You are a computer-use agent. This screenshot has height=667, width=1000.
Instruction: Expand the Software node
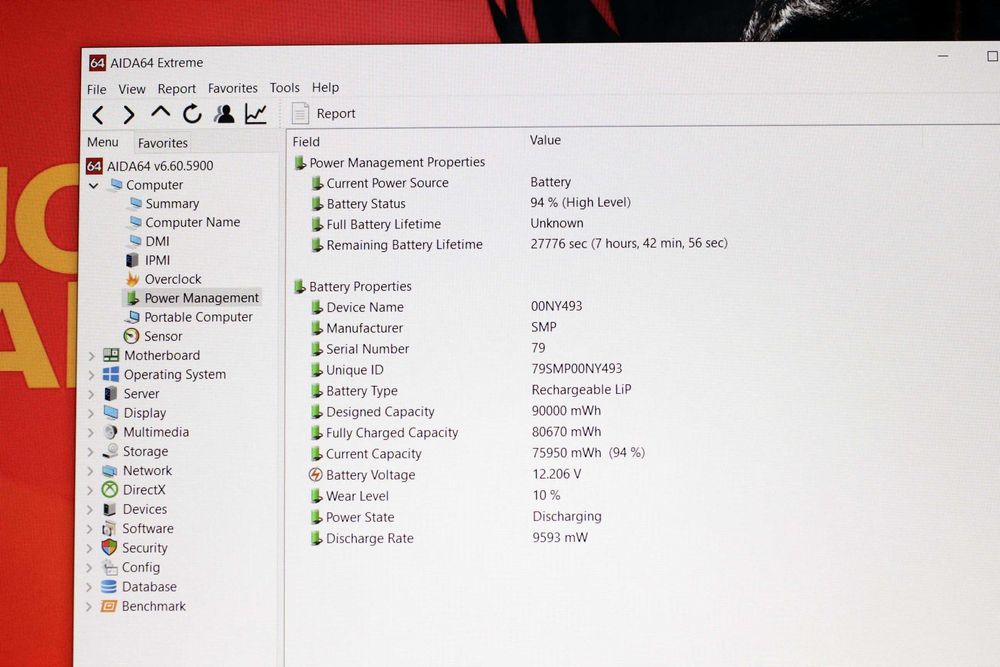click(x=90, y=529)
